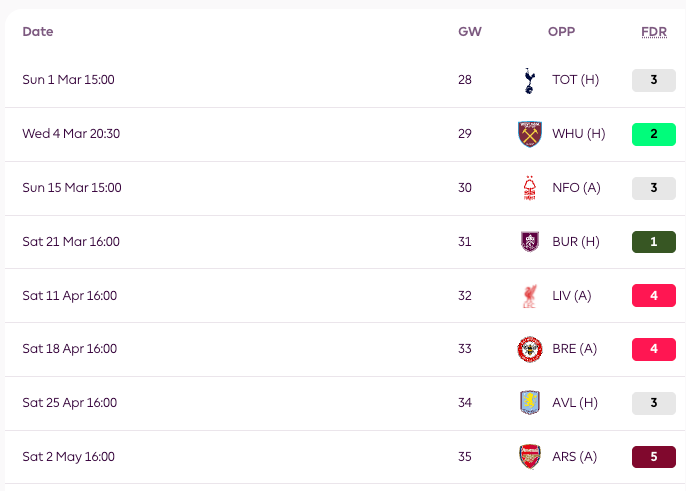
Task: Click the dark red difficulty 5 badge
Action: point(654,457)
